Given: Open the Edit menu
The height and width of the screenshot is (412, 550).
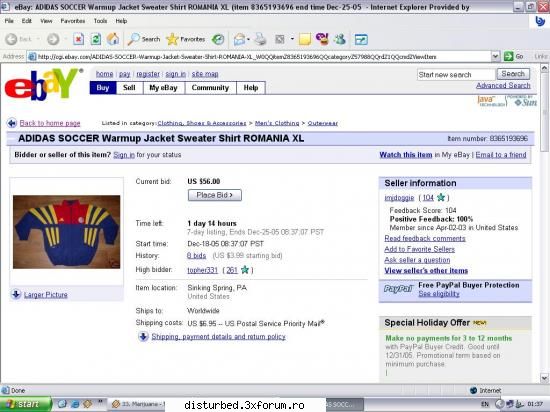Looking at the screenshot, I should [x=27, y=21].
